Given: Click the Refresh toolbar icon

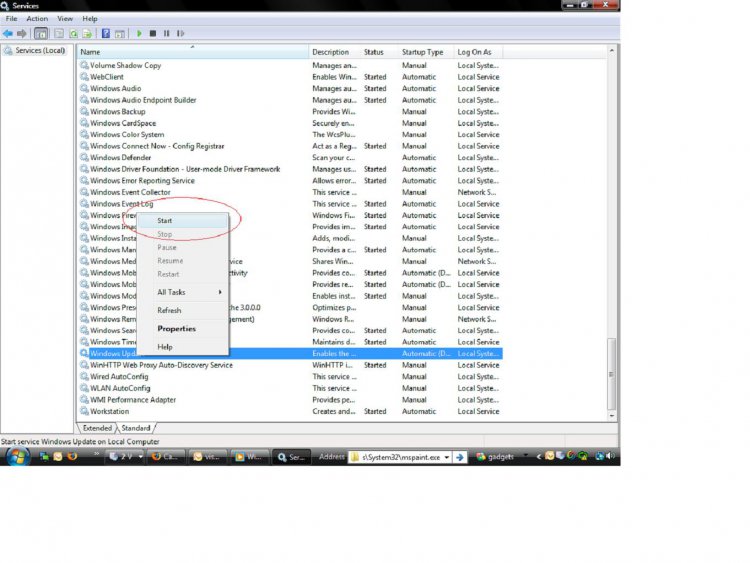Looking at the screenshot, I should pos(73,33).
